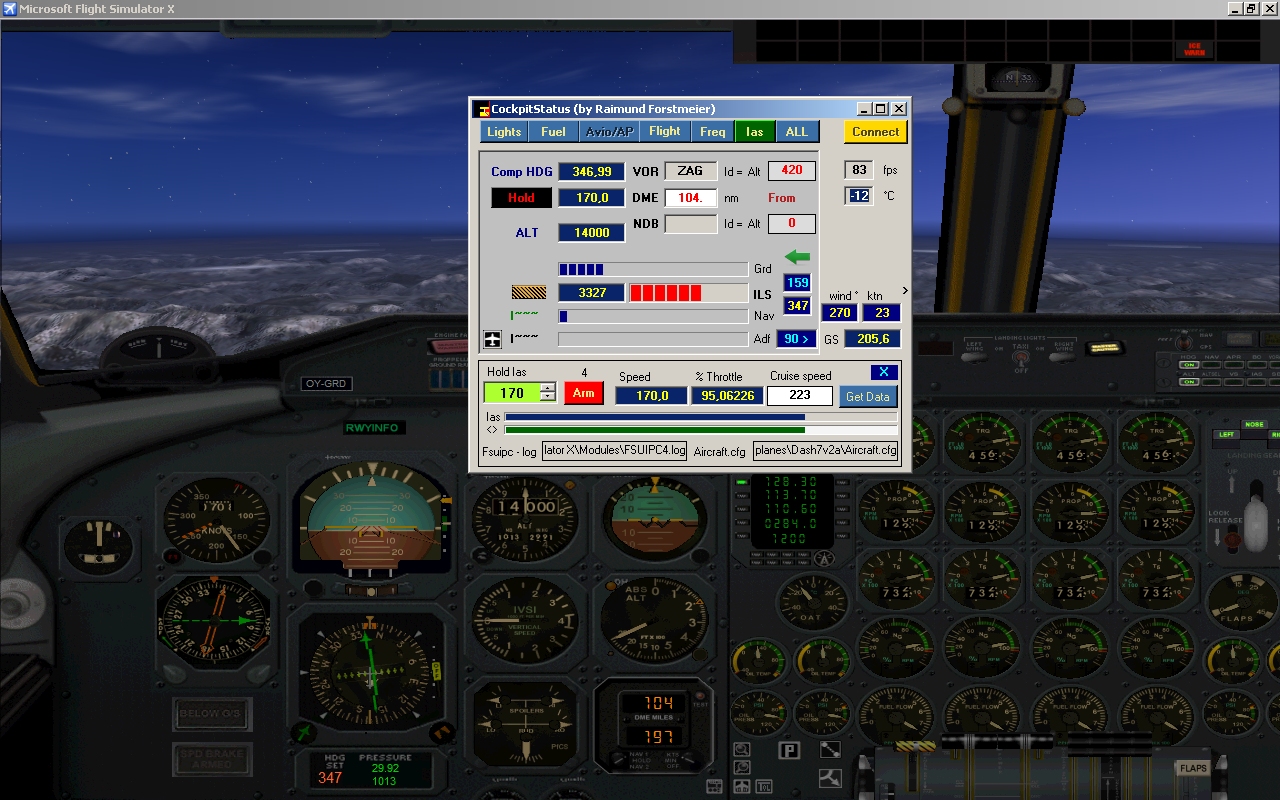Open the radio stack panel icon at bottom
The image size is (1280, 800).
pos(714,787)
